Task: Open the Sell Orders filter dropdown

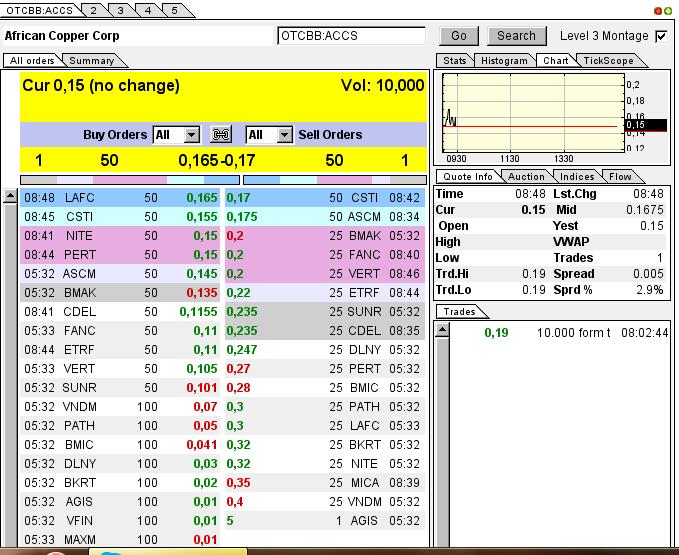Action: pos(269,135)
